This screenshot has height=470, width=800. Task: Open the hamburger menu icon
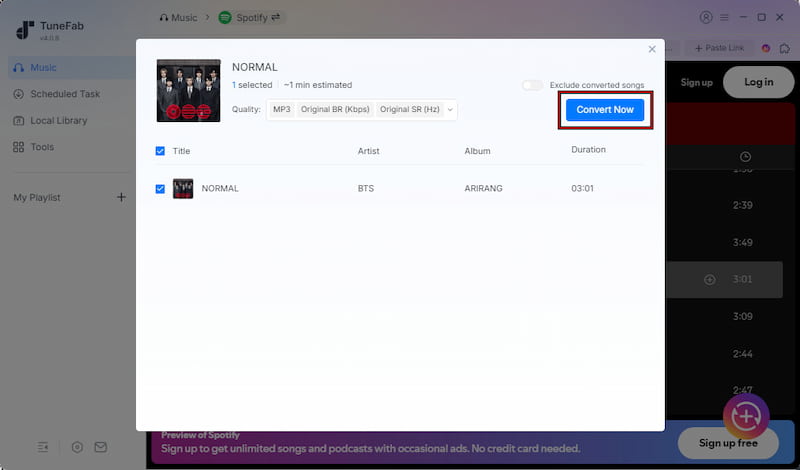point(724,17)
